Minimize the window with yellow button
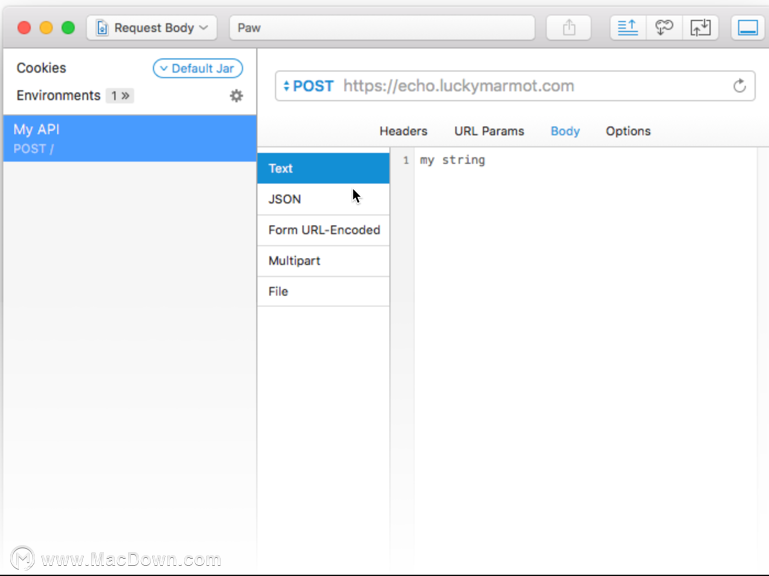This screenshot has width=769, height=576. (x=46, y=27)
